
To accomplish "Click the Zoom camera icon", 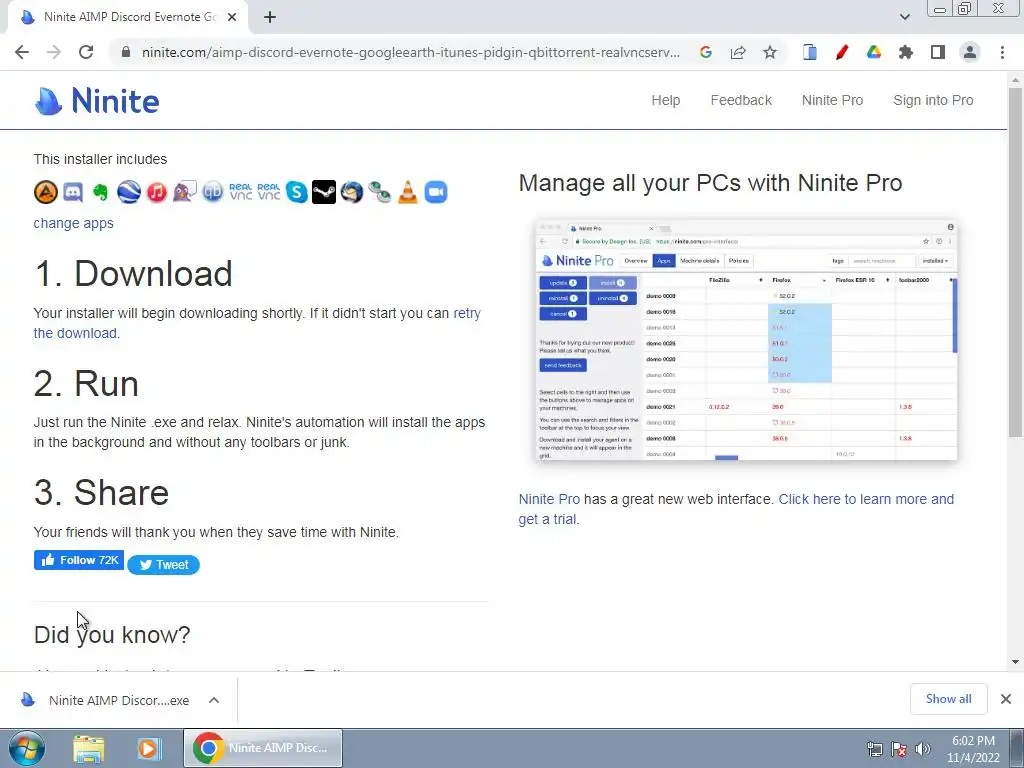I will [x=436, y=192].
